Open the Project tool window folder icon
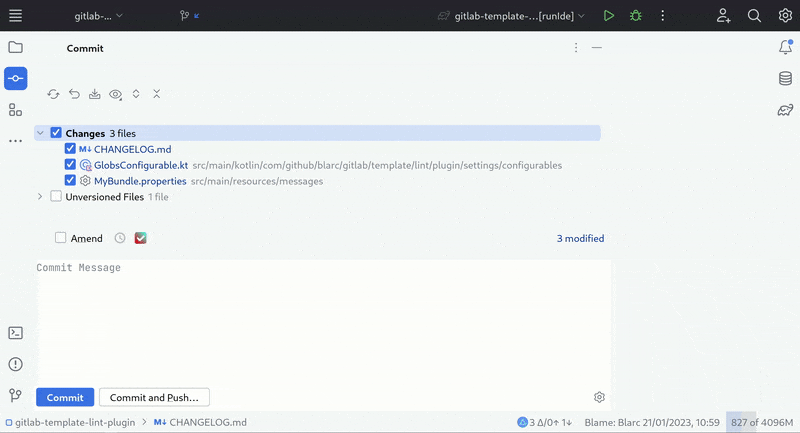The width and height of the screenshot is (800, 433). click(x=15, y=47)
